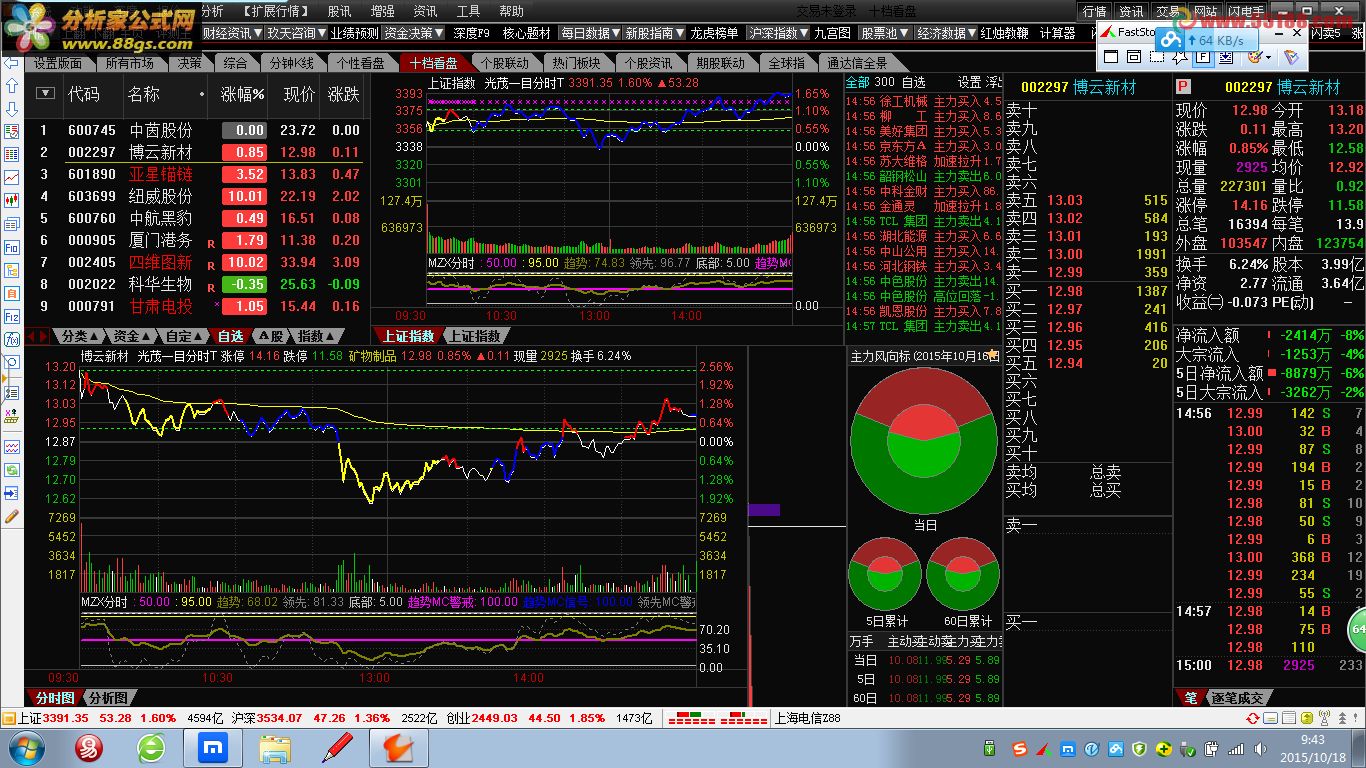
Task: Click 设置 in news feed header
Action: coord(969,82)
